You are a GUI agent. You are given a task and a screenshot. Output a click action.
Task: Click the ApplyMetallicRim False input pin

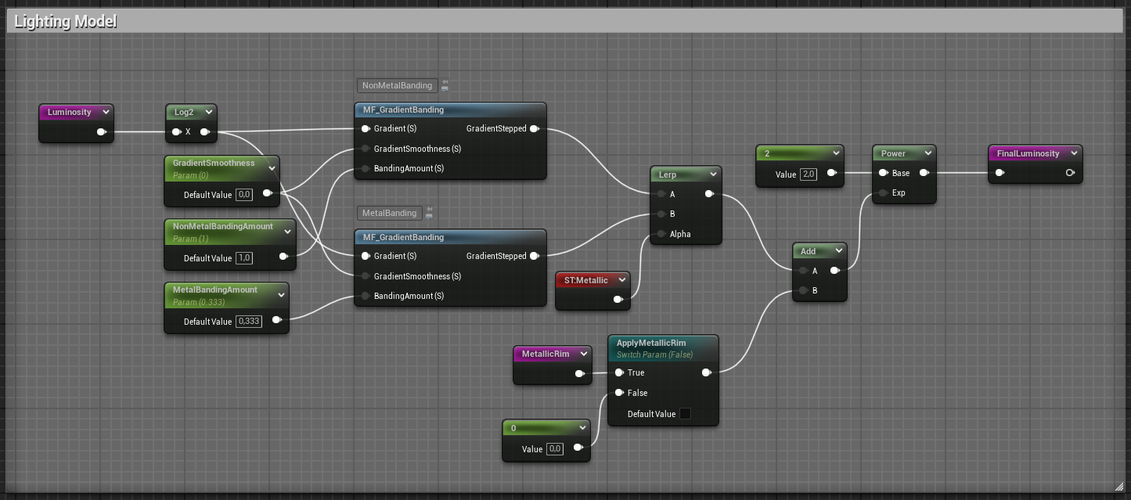[619, 393]
